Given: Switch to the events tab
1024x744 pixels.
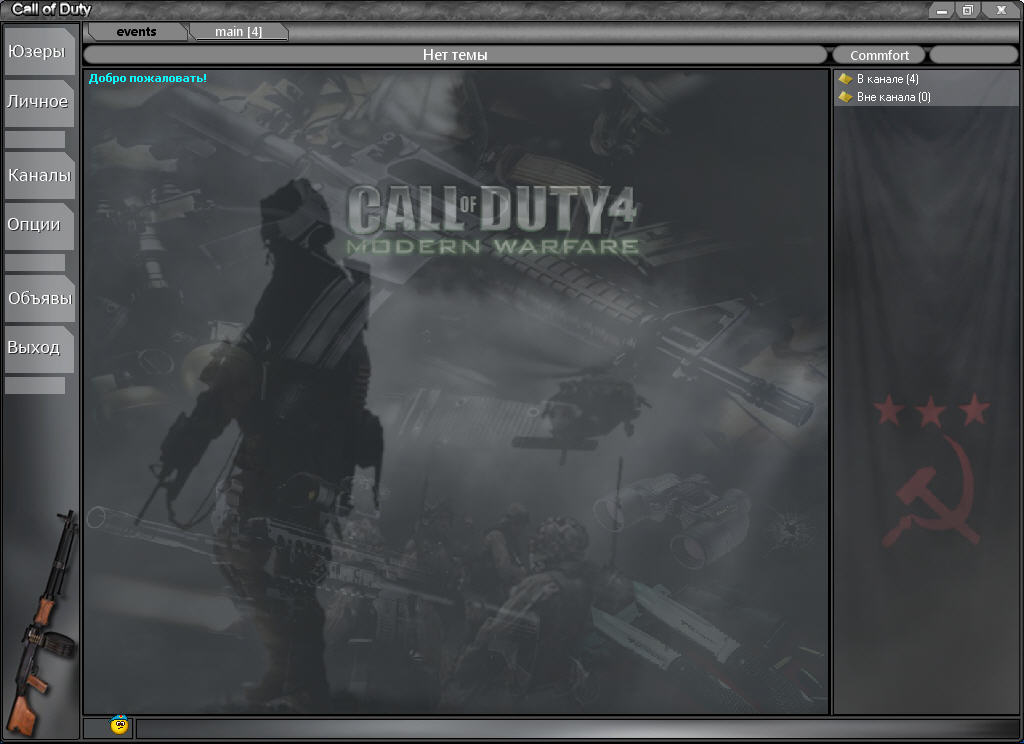Looking at the screenshot, I should (136, 32).
